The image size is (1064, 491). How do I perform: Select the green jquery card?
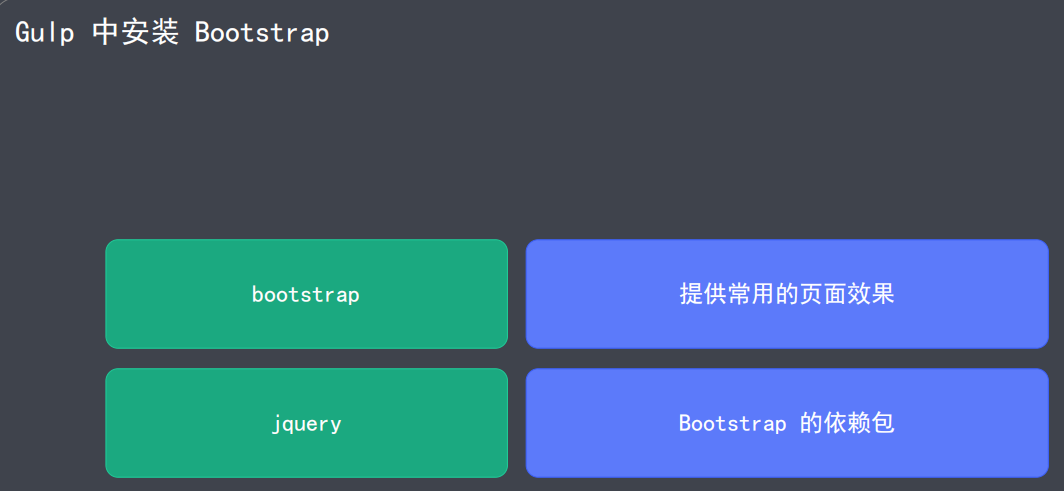pos(306,423)
